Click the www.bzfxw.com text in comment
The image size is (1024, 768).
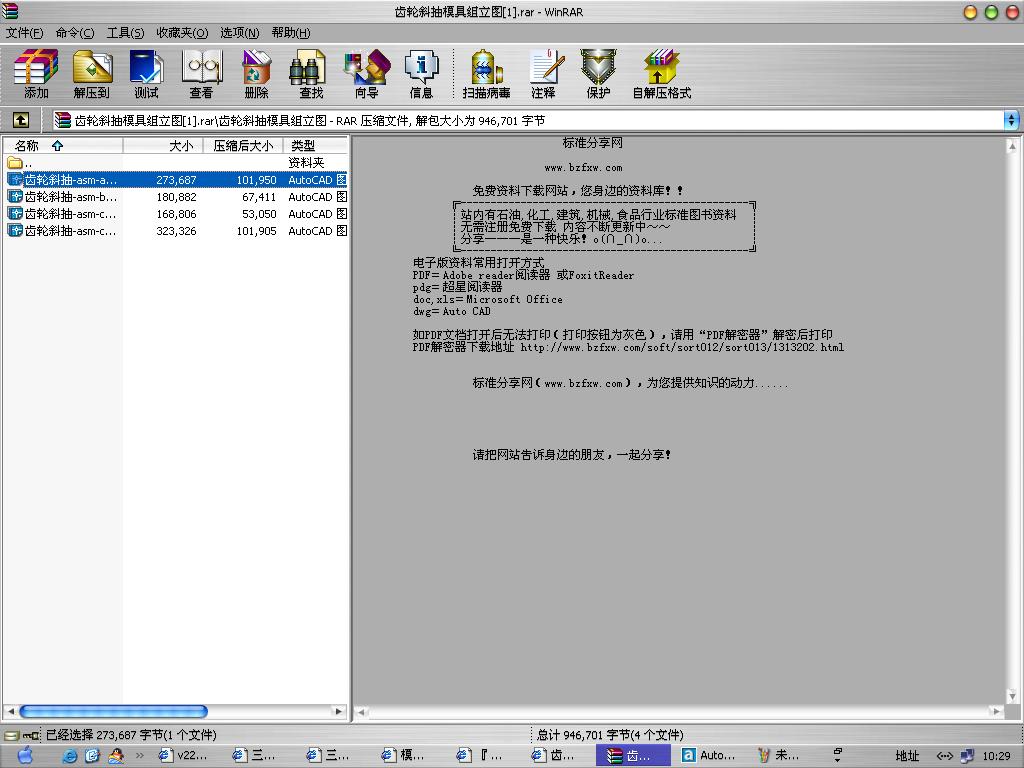click(x=583, y=168)
